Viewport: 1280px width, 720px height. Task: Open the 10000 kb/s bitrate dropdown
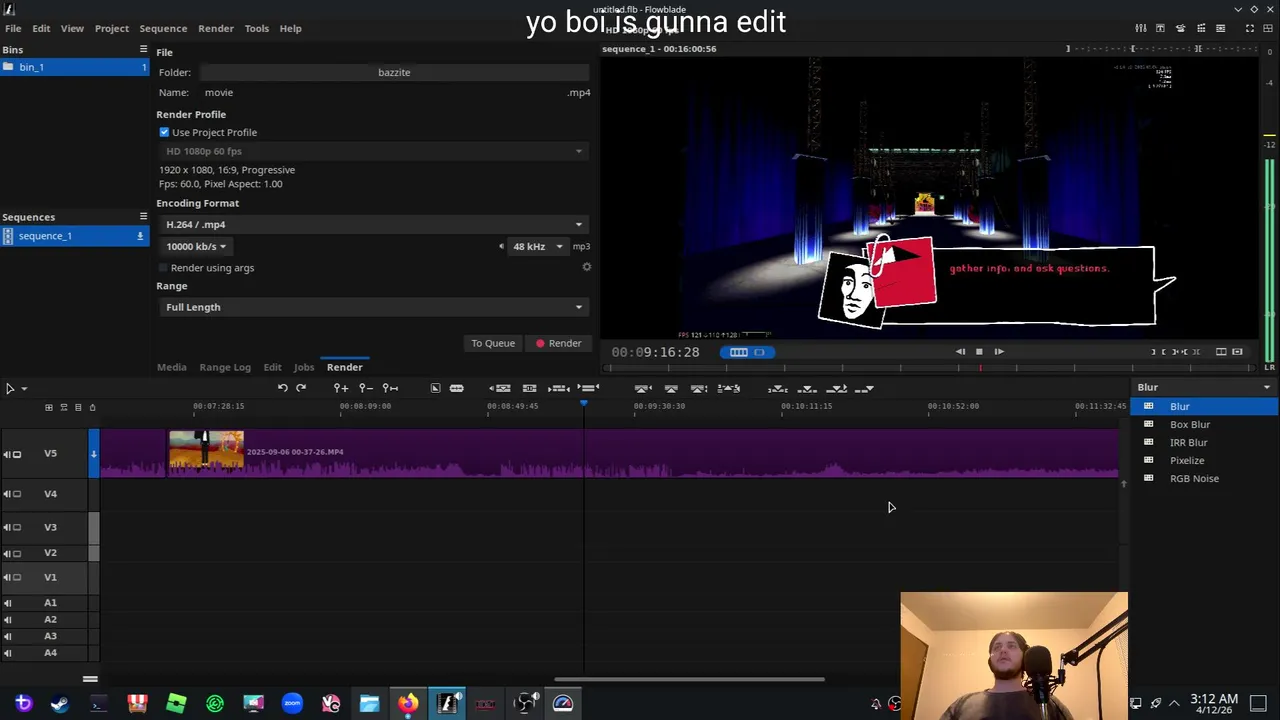(196, 246)
